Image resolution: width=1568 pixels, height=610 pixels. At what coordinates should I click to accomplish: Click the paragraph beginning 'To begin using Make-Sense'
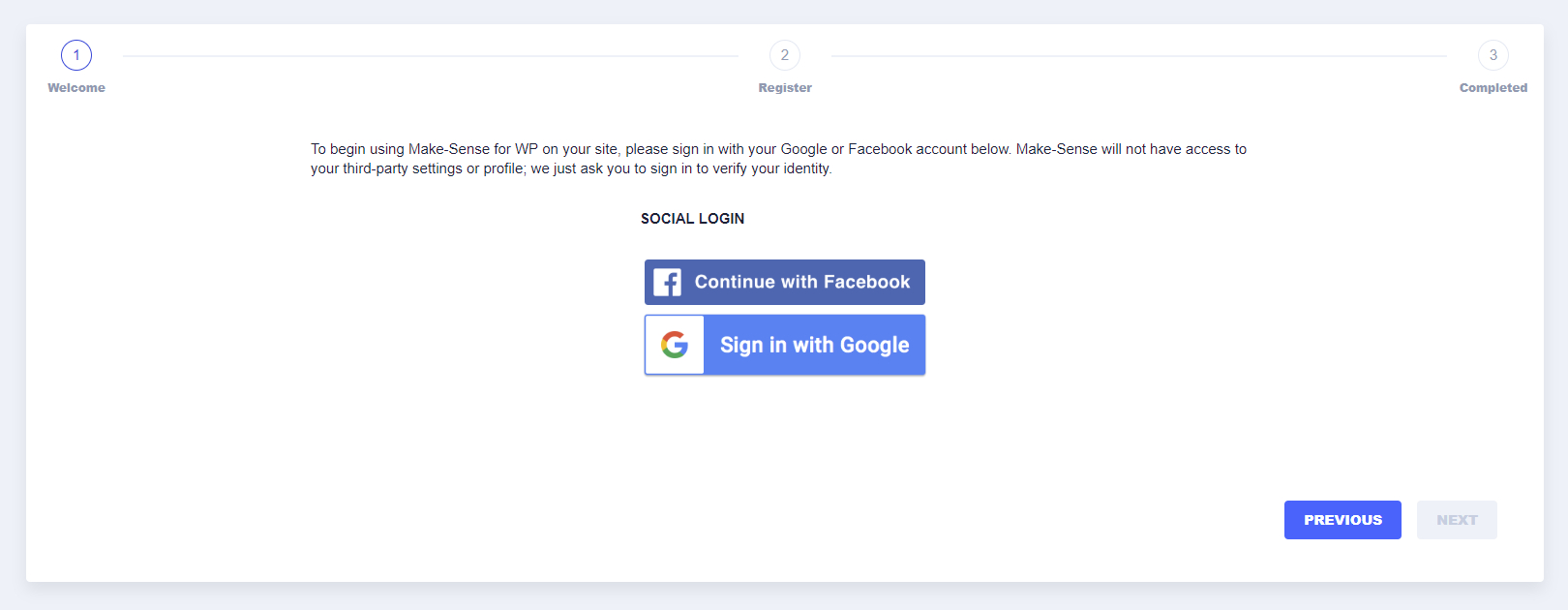[778, 159]
